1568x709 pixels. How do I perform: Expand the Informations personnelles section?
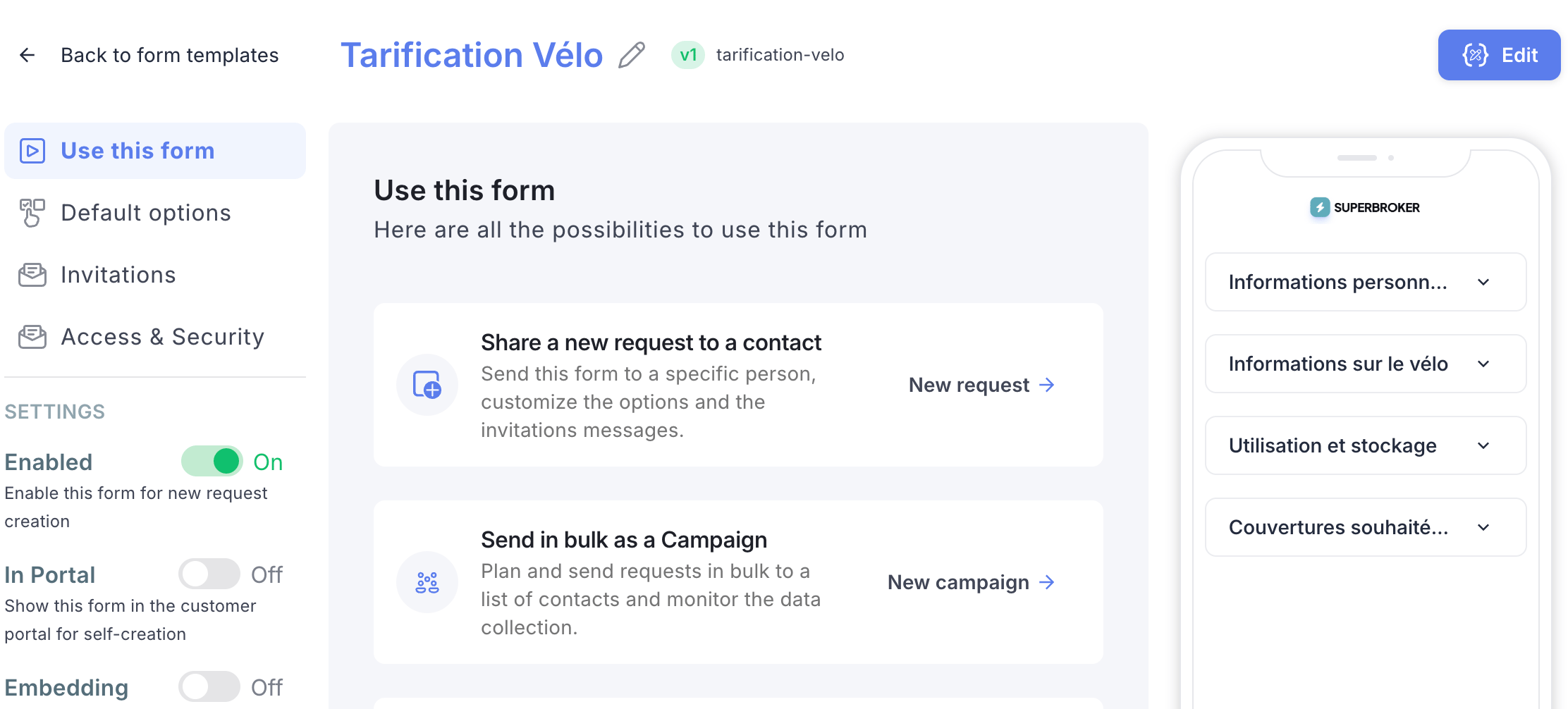(1366, 282)
